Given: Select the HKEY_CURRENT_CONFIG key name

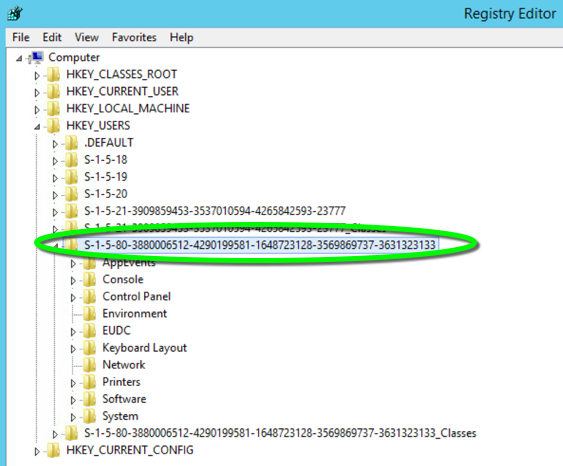Looking at the screenshot, I should 130,450.
